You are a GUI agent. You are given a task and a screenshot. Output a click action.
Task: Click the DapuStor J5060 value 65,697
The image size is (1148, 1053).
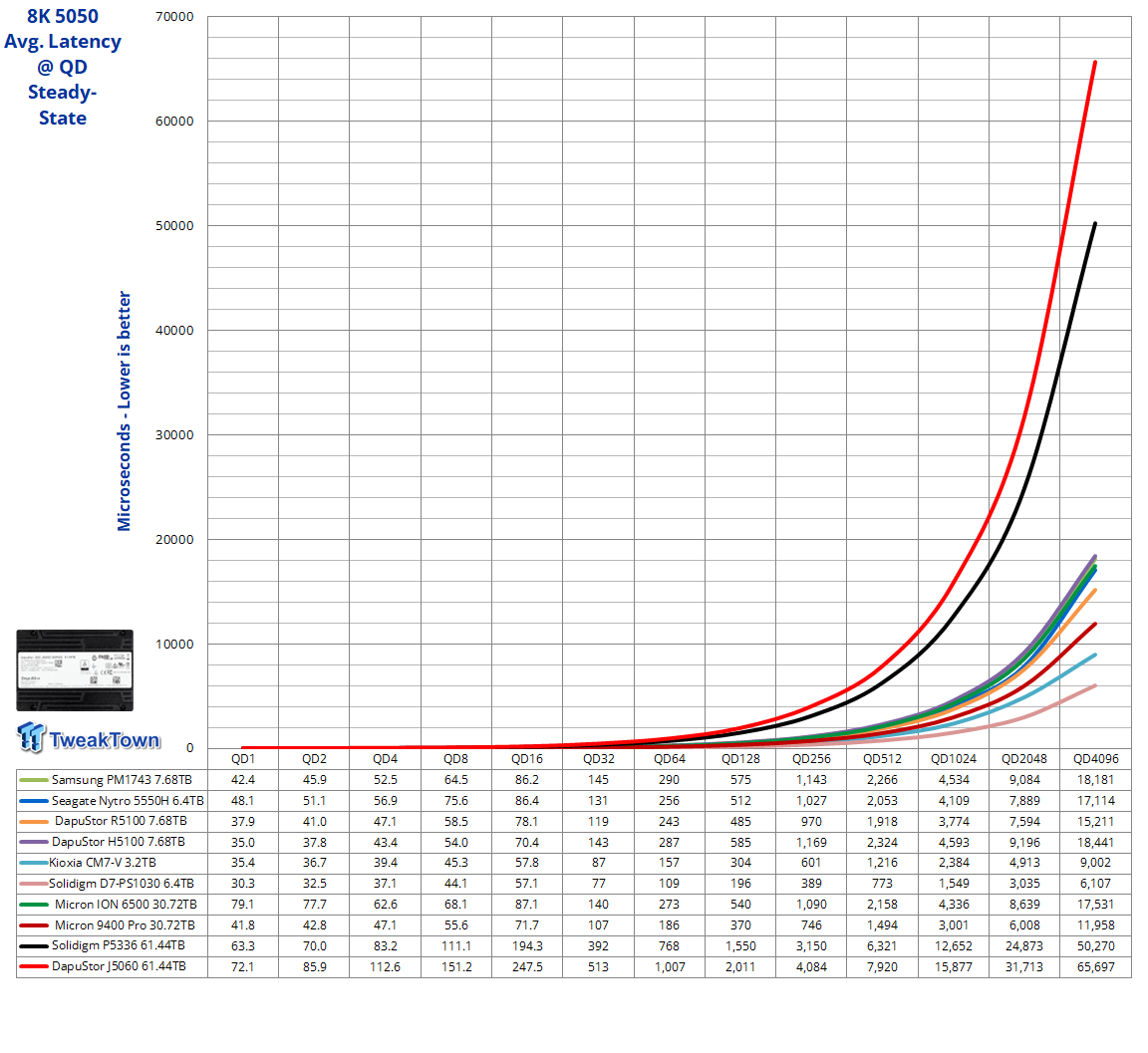[x=1096, y=966]
